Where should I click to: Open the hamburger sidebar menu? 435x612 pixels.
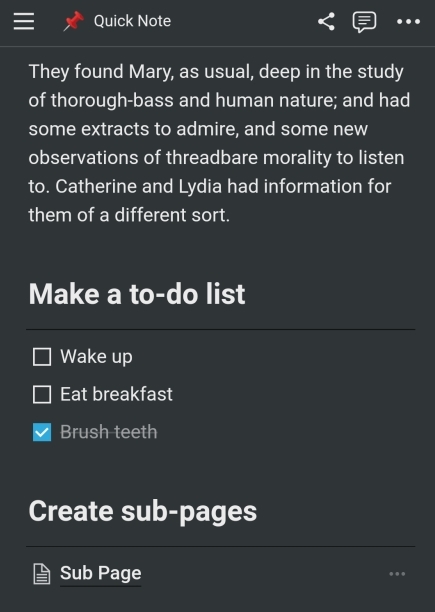pyautogui.click(x=24, y=21)
